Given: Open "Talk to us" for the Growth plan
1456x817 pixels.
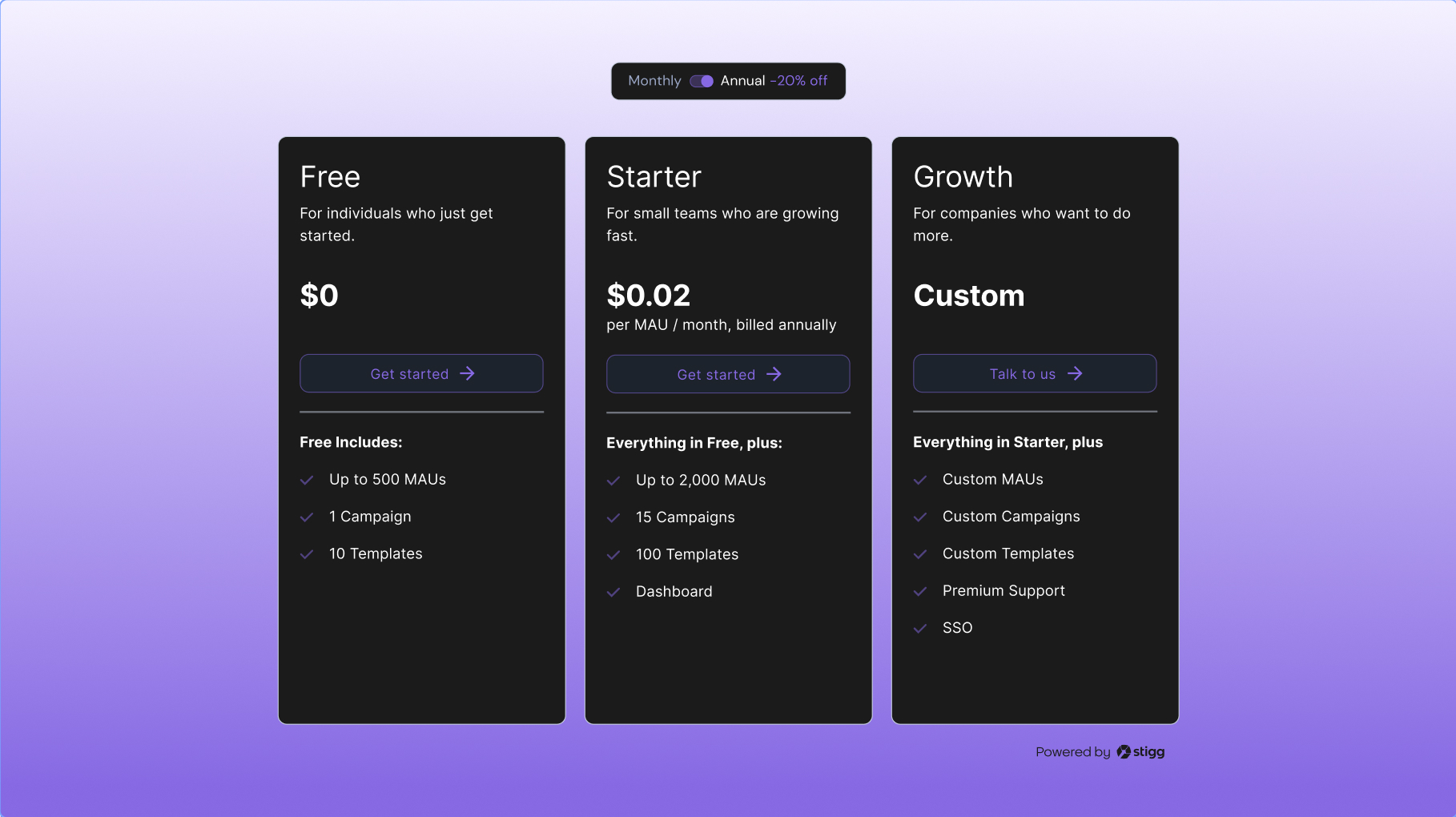Looking at the screenshot, I should point(1035,373).
